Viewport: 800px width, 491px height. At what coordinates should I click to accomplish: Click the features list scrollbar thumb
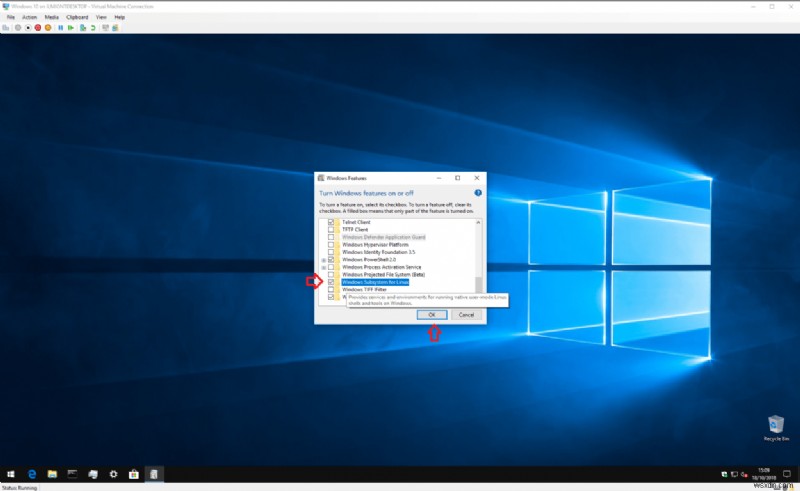(x=478, y=284)
